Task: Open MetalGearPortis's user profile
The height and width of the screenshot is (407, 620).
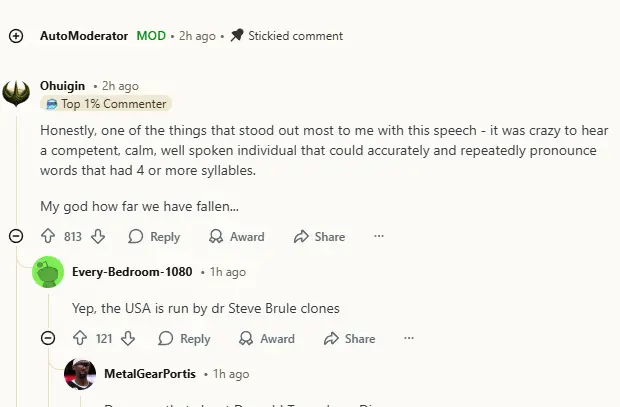Action: pyautogui.click(x=150, y=374)
